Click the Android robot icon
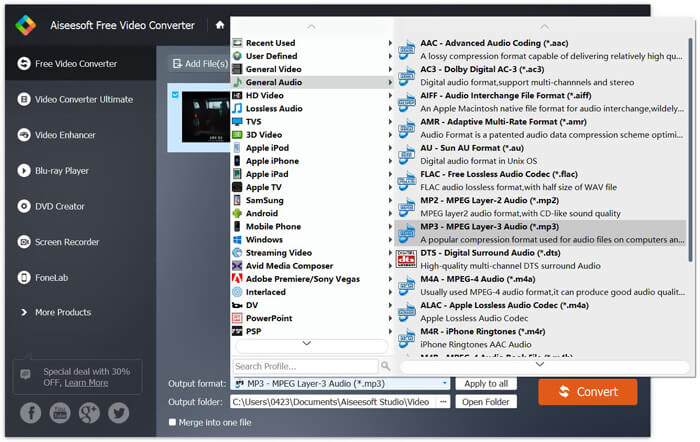Screen dimensions: 700x442 coord(237,213)
